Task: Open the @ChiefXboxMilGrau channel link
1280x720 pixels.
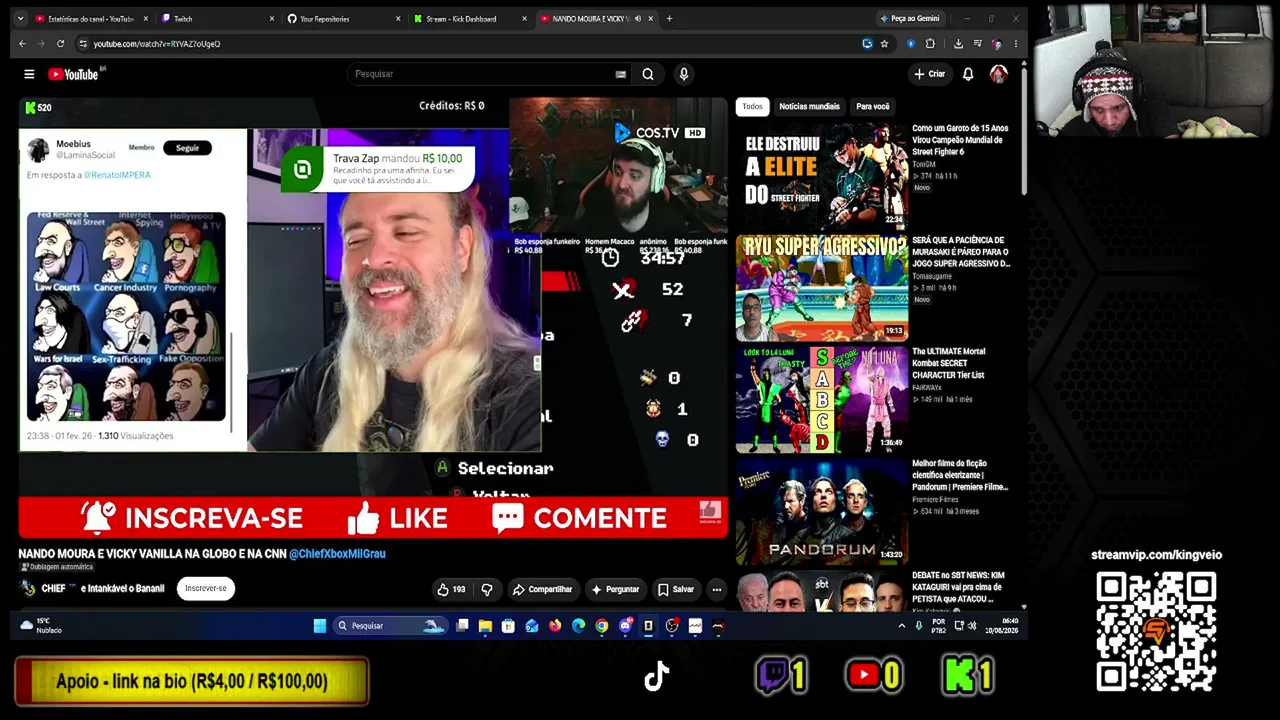Action: (x=337, y=554)
